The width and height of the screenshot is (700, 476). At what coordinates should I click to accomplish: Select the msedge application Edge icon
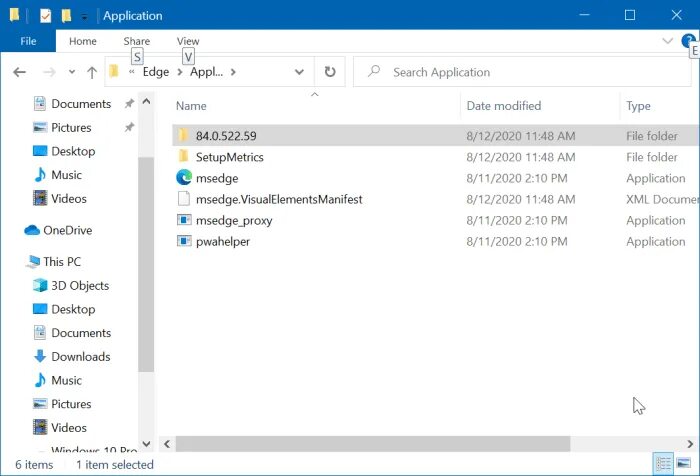coord(184,178)
